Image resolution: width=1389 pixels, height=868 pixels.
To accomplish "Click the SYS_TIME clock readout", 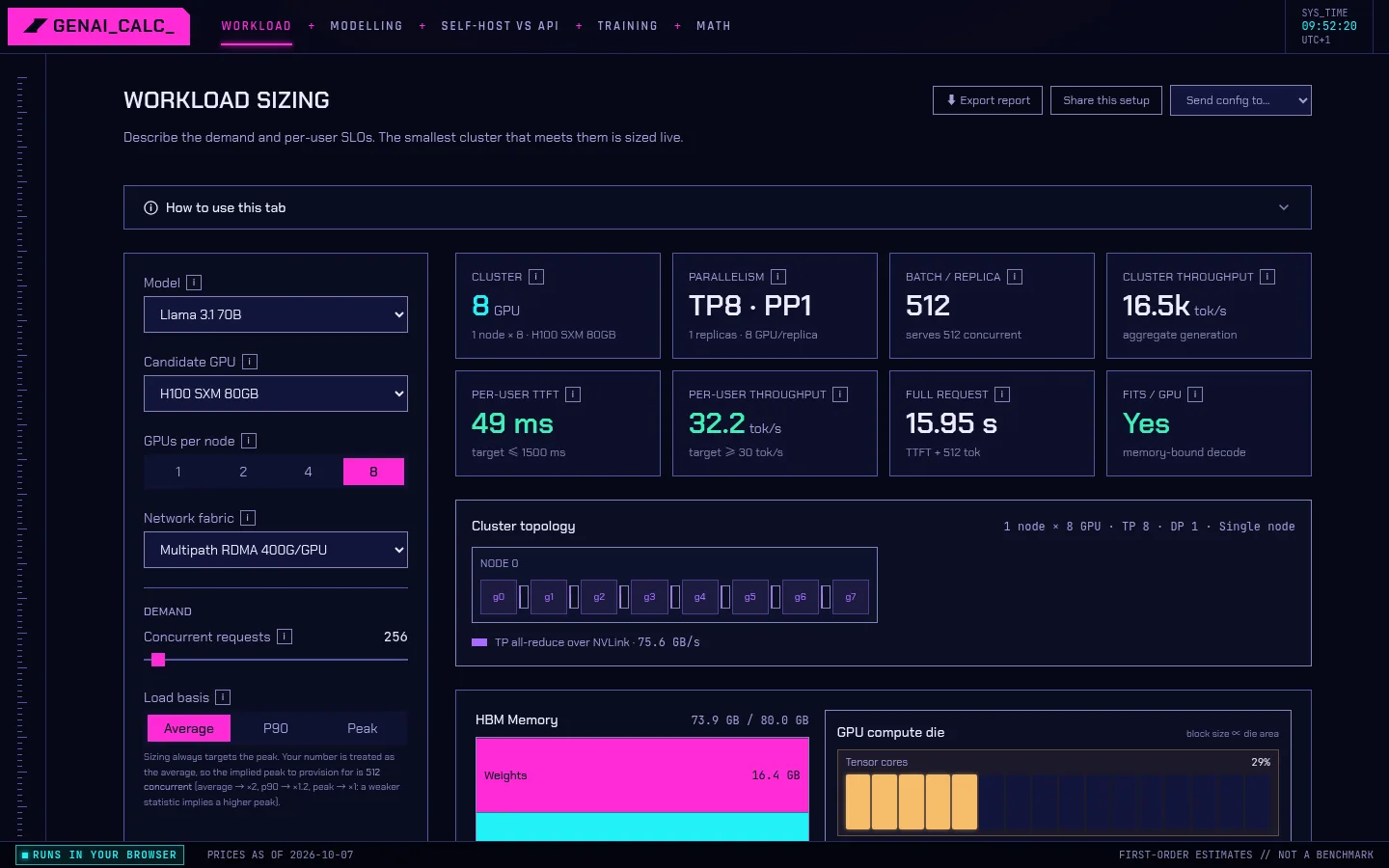I will tap(1329, 26).
